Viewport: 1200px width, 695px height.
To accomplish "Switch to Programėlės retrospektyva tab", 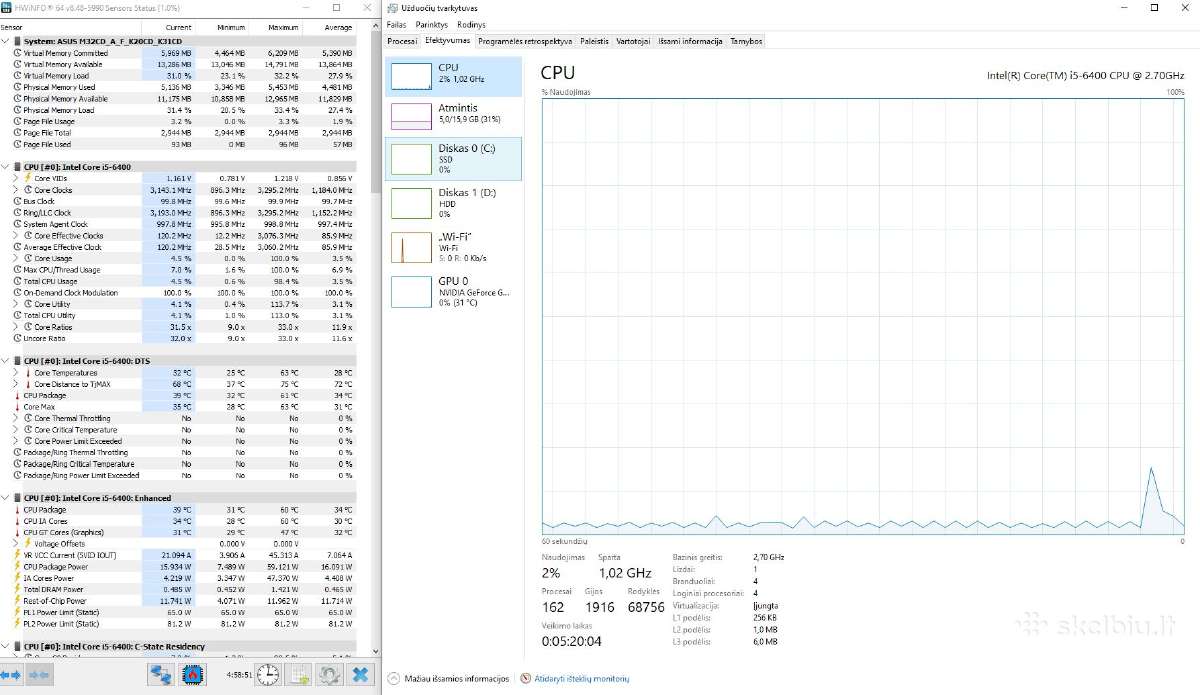I will click(525, 41).
